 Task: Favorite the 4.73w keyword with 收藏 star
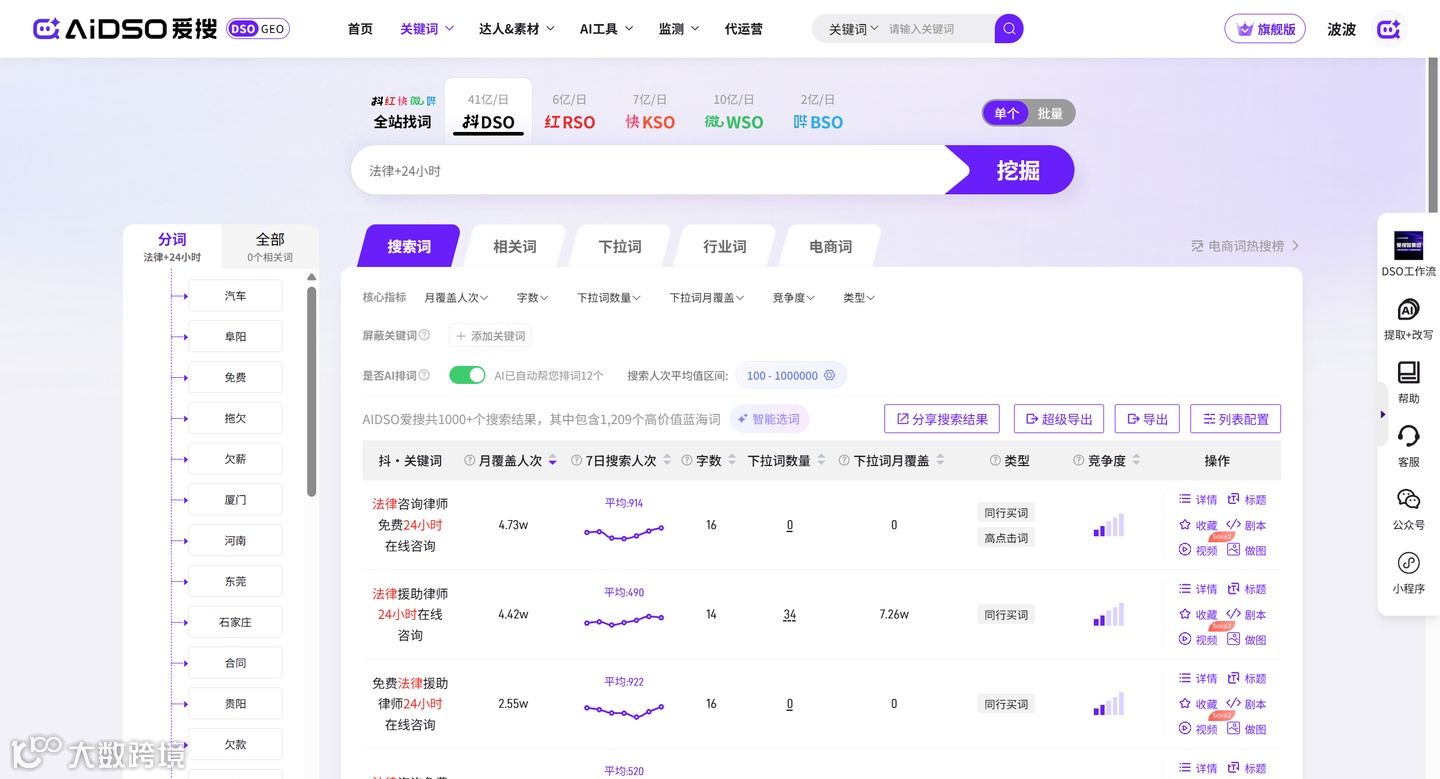pyautogui.click(x=1198, y=525)
